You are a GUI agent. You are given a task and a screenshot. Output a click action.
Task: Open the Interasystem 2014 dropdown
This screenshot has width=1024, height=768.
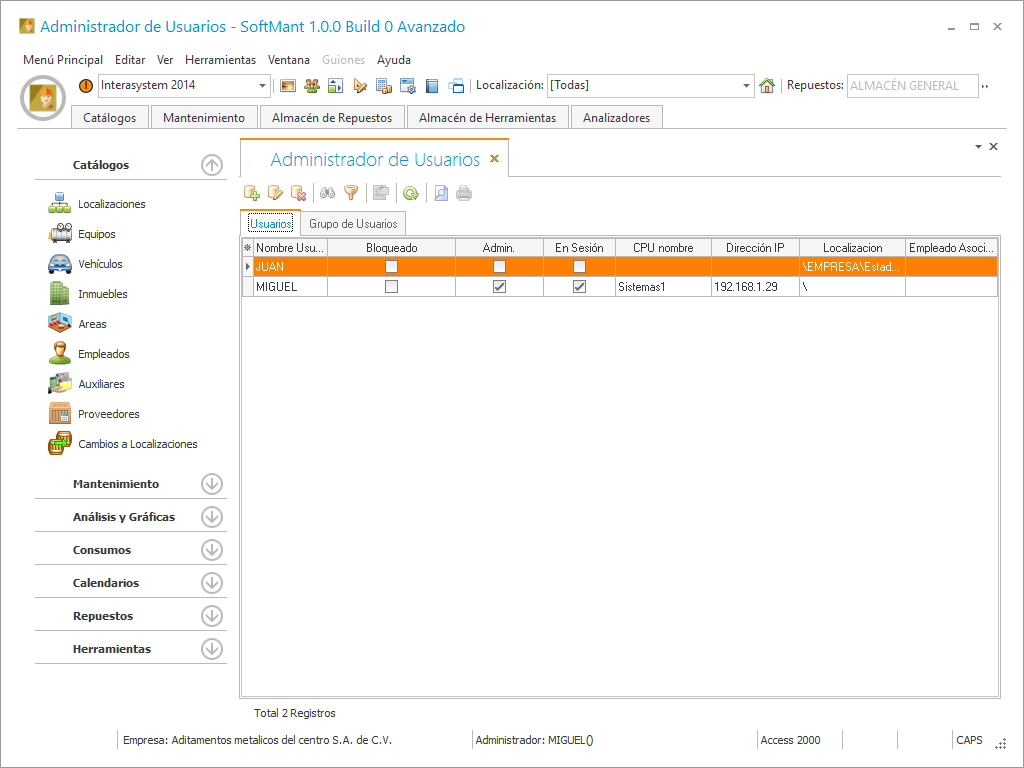(x=263, y=86)
